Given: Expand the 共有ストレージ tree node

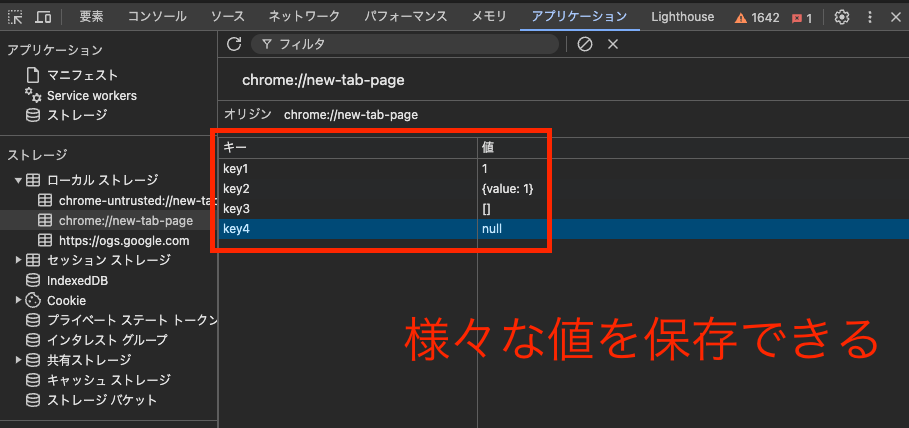Looking at the screenshot, I should click(x=19, y=360).
